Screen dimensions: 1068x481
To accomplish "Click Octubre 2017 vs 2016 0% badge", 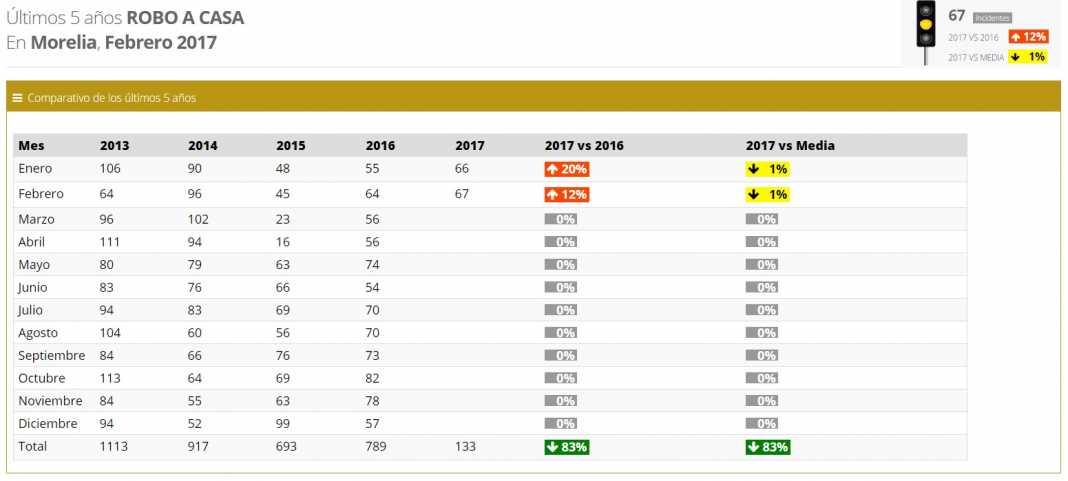I will (561, 378).
